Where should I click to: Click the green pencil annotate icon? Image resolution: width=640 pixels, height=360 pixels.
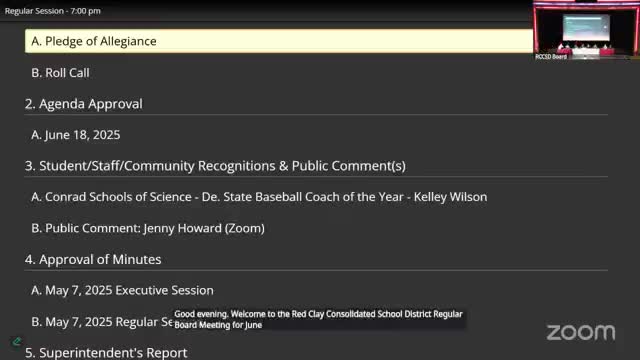click(x=17, y=341)
